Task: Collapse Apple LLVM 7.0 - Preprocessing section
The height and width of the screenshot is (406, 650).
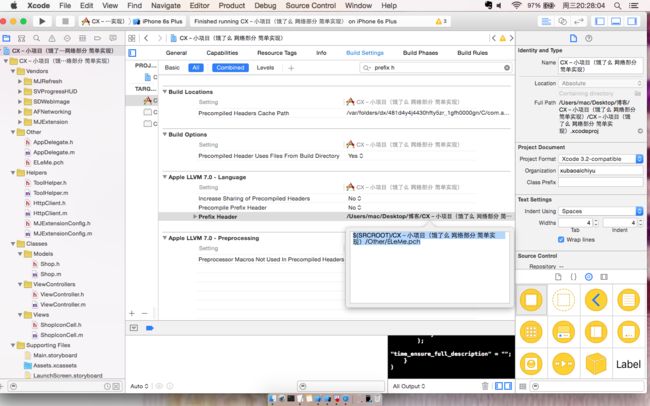Action: pyautogui.click(x=165, y=238)
